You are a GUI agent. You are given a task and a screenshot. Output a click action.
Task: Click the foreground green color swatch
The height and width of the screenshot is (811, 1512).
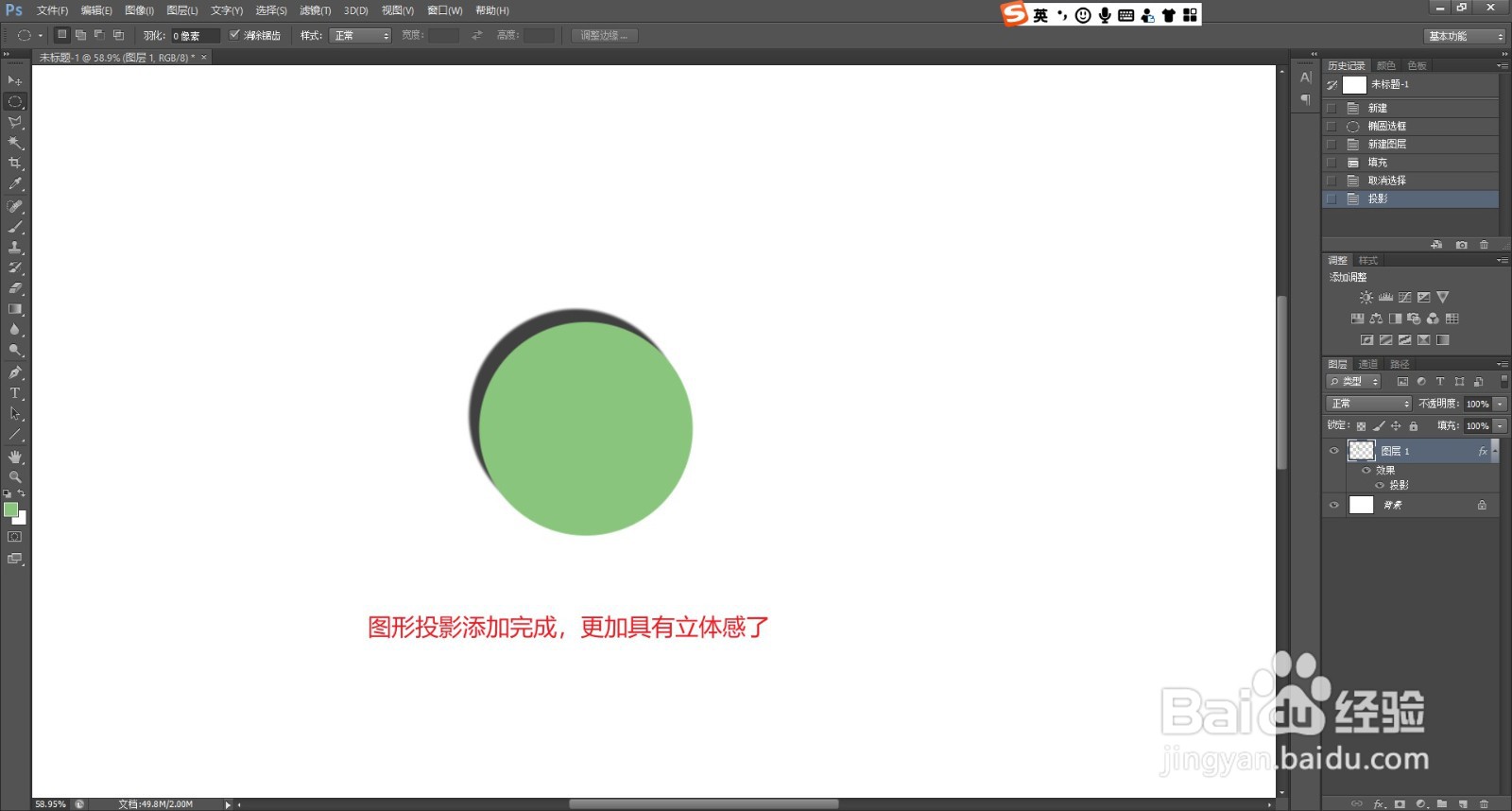10,509
